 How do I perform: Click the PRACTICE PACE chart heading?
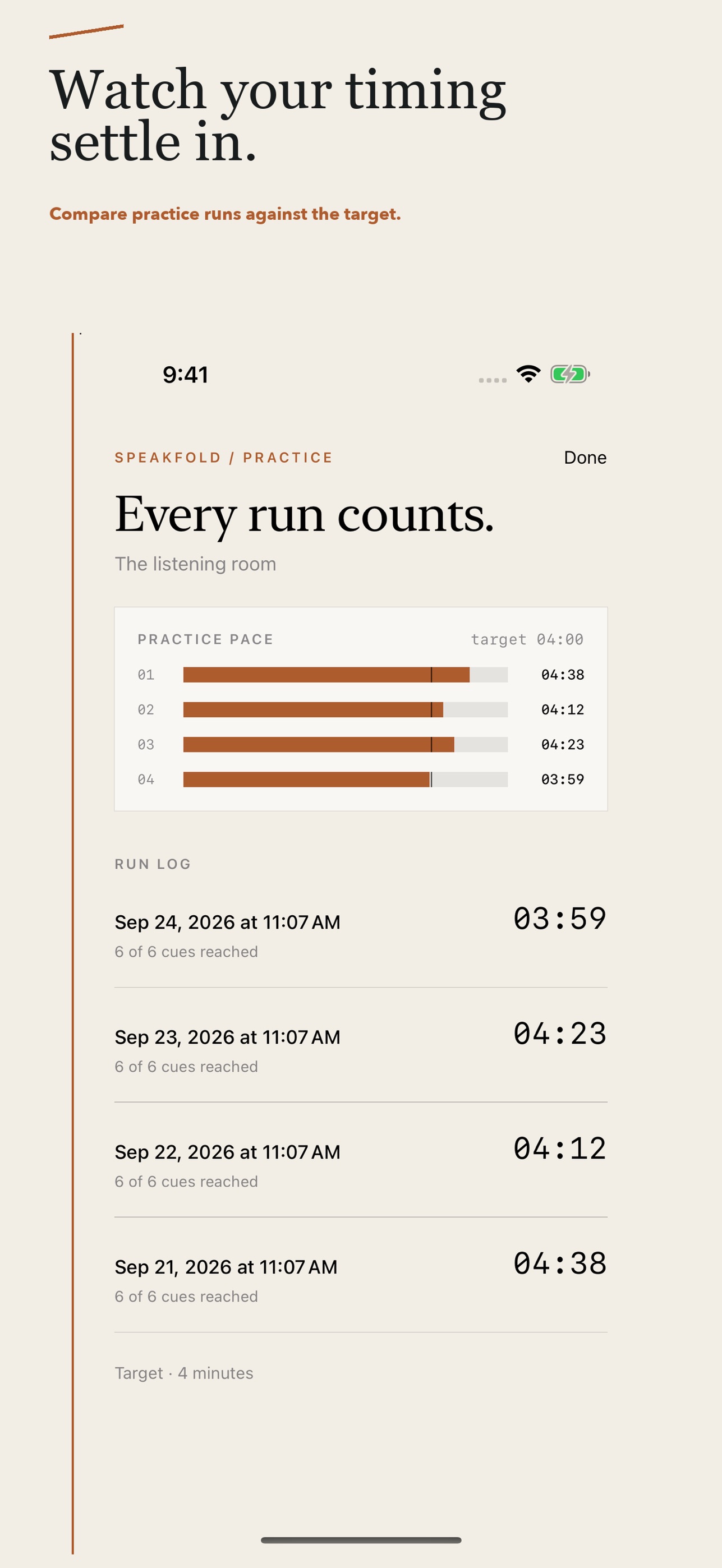pyautogui.click(x=205, y=639)
